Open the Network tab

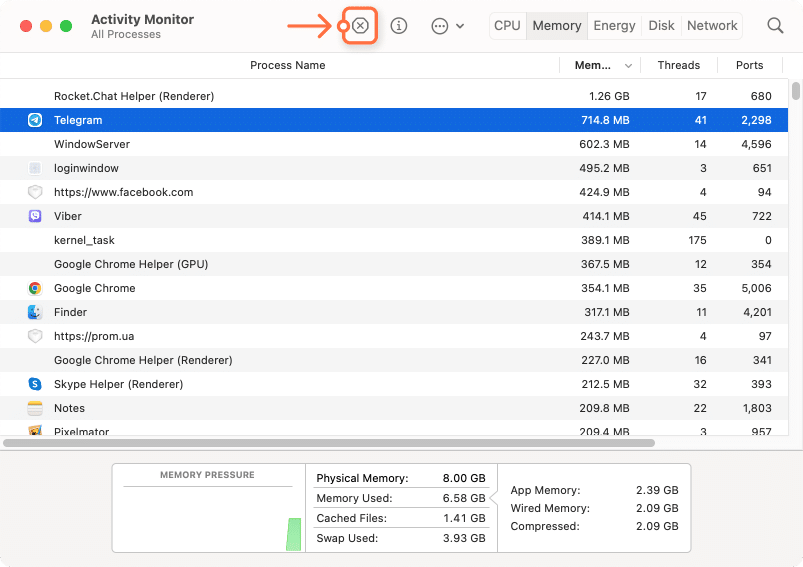click(x=712, y=26)
